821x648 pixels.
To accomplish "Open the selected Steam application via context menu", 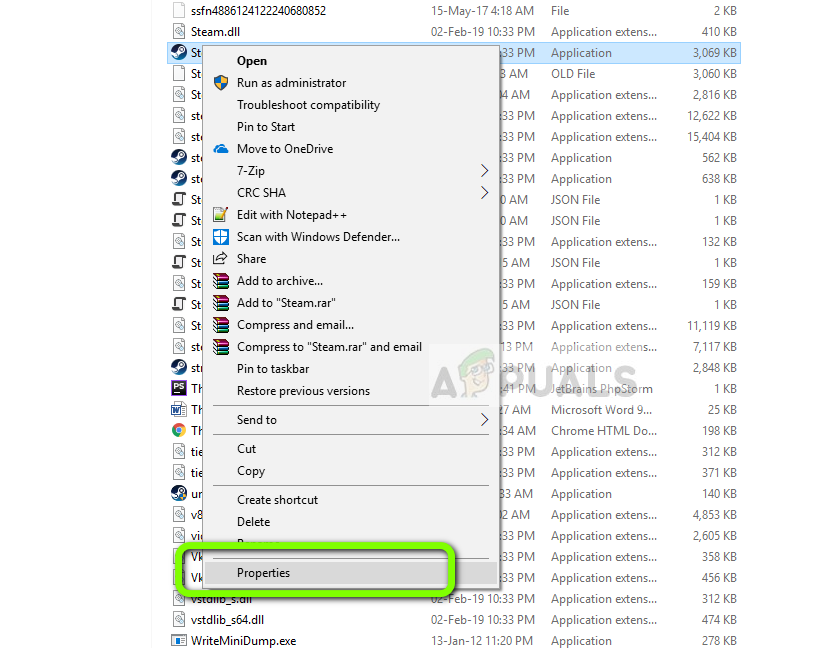I will [252, 61].
